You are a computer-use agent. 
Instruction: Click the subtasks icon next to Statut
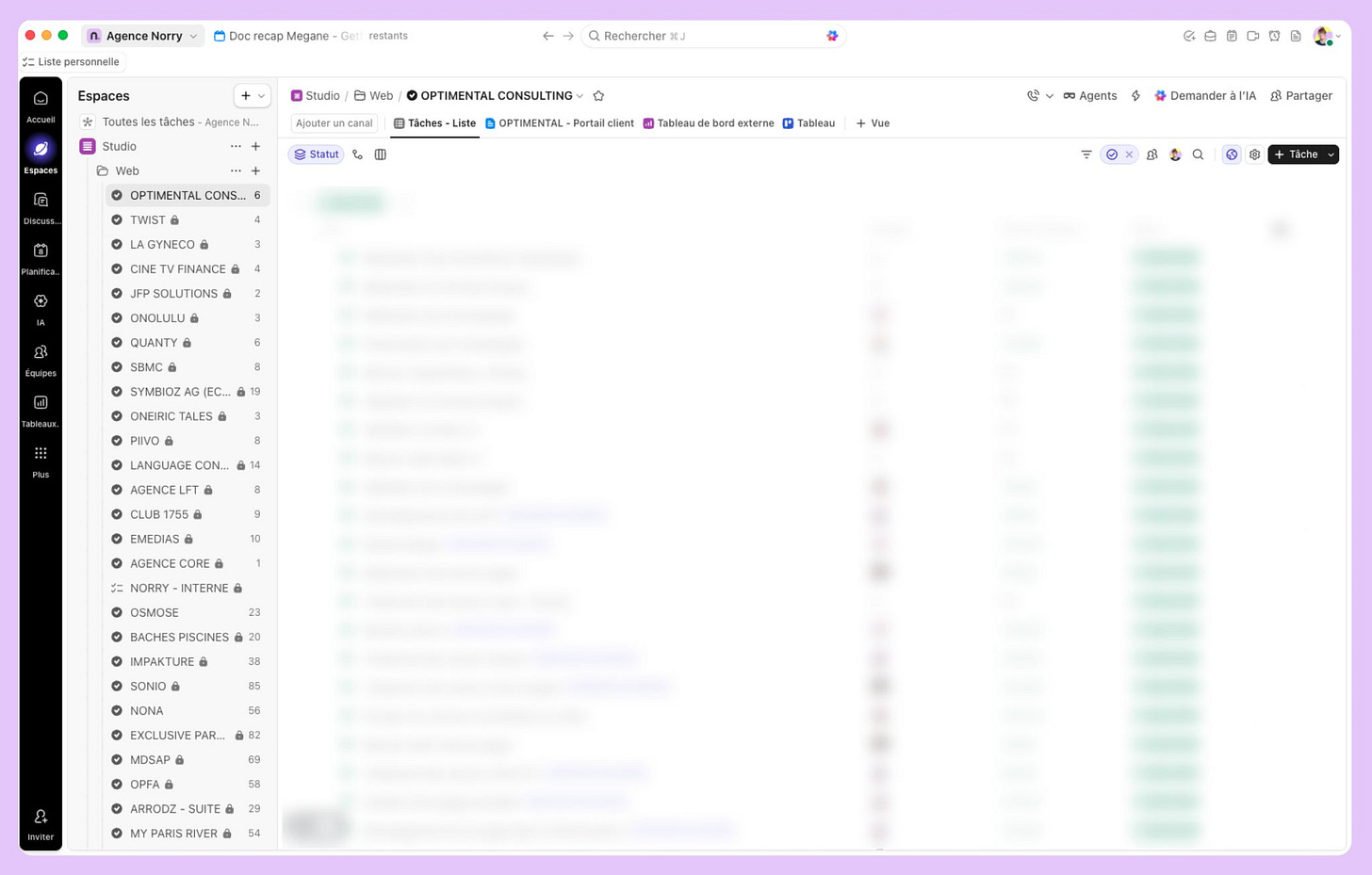[x=357, y=154]
